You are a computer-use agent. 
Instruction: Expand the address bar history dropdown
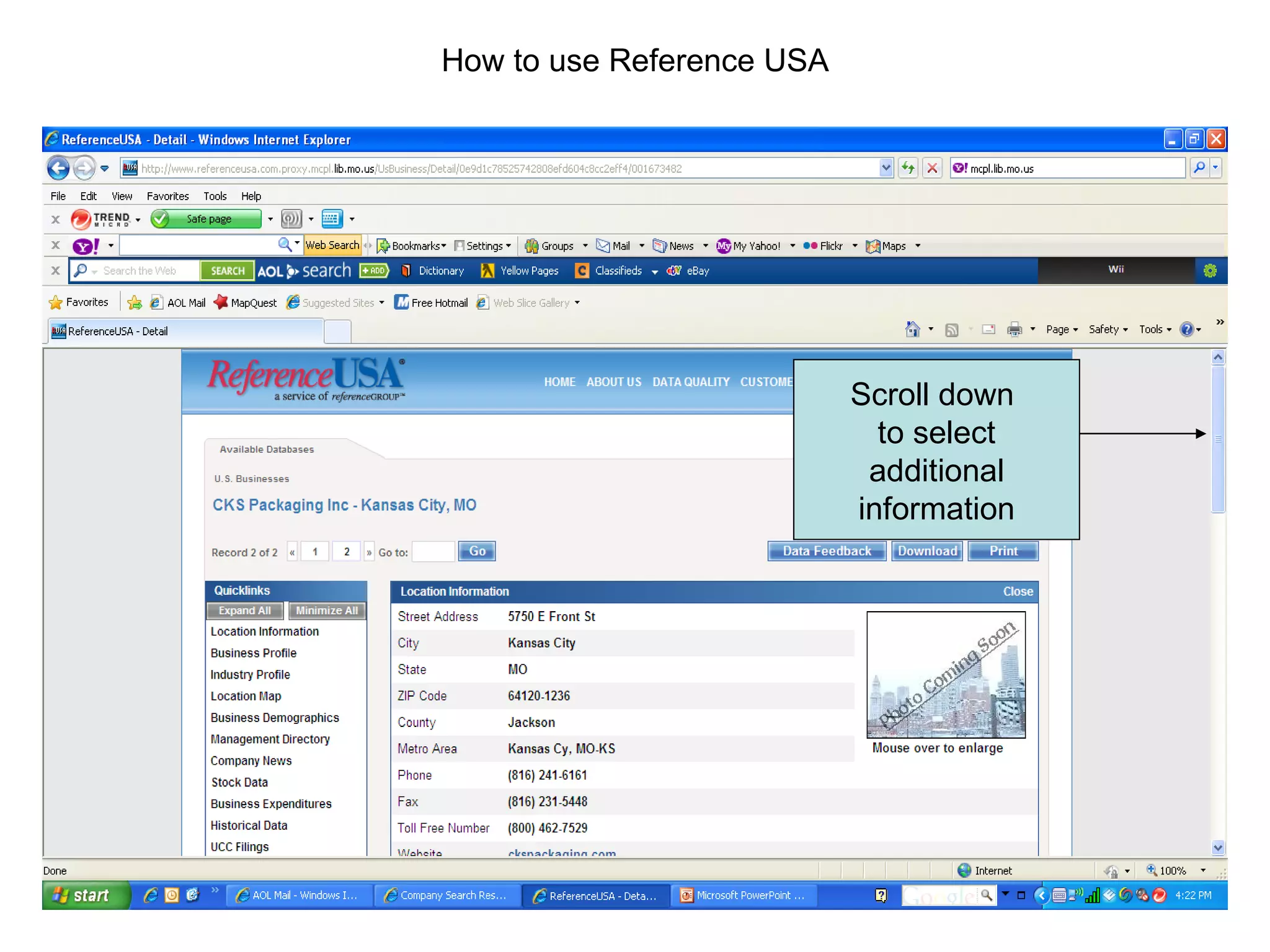click(x=886, y=168)
